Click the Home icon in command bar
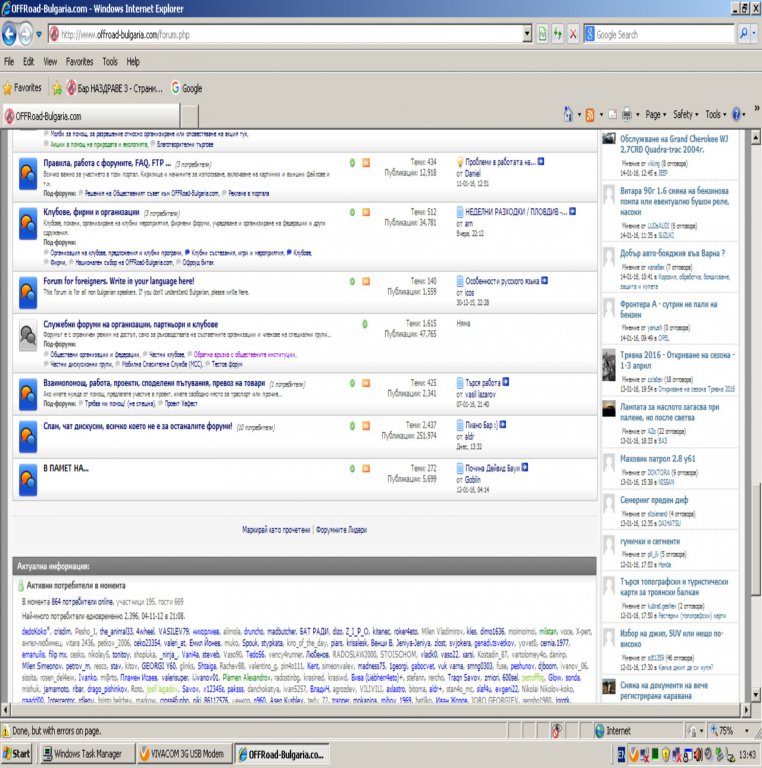 click(x=568, y=115)
